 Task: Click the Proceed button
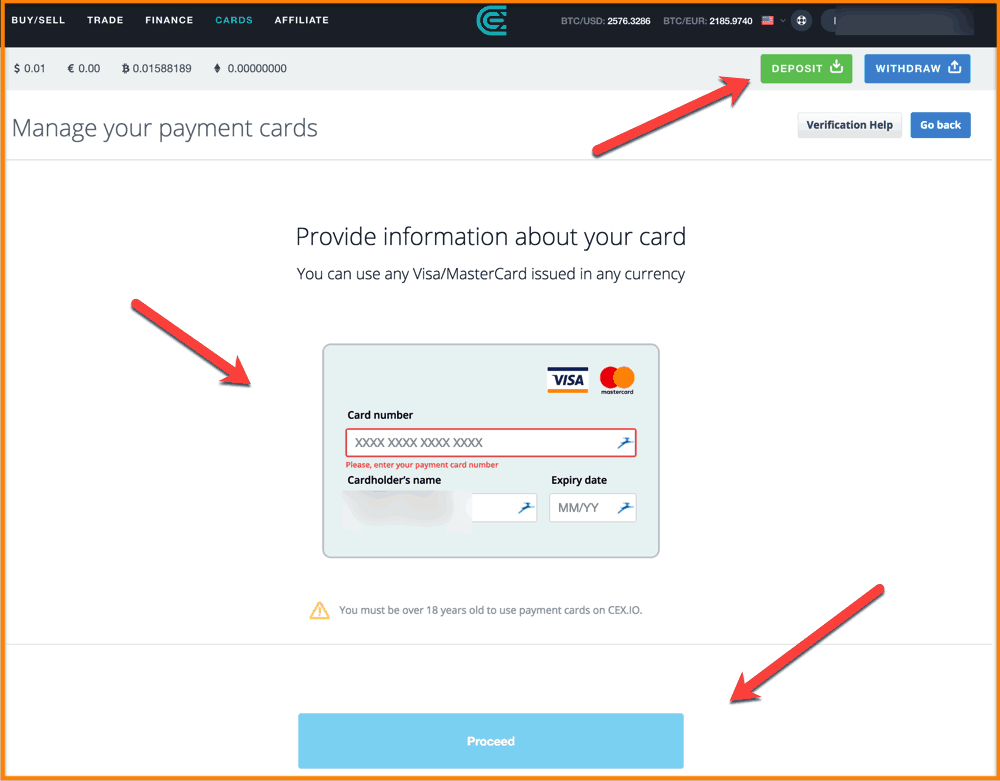490,741
